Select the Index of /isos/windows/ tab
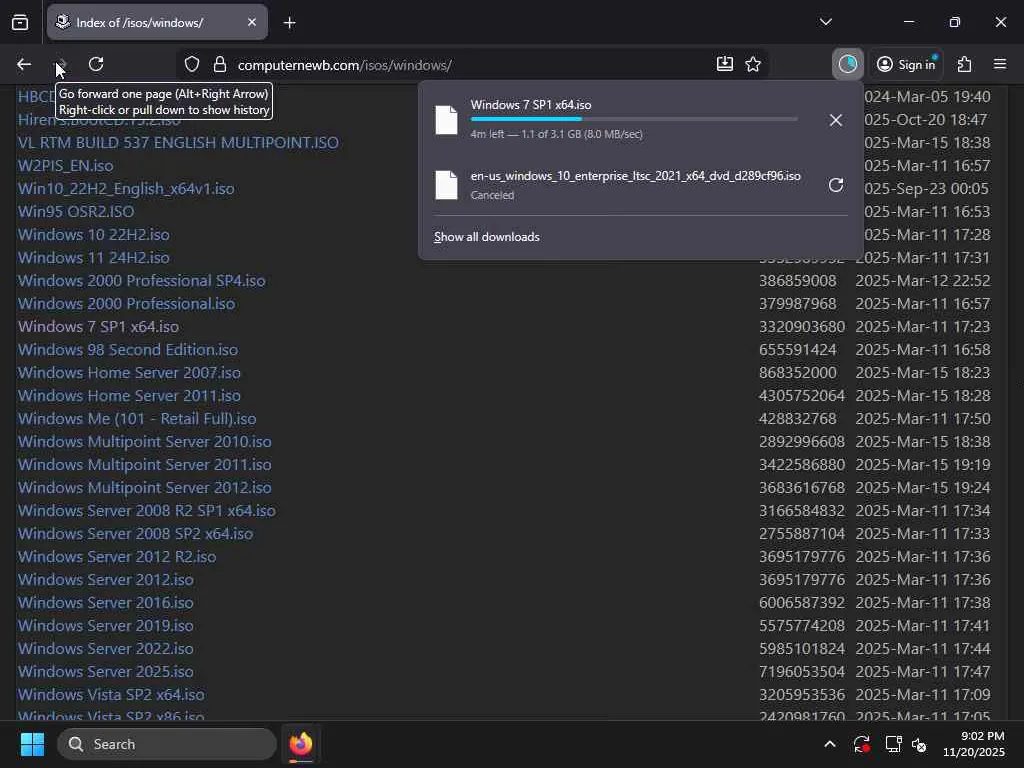Screen dimensions: 1024x768 (157, 22)
